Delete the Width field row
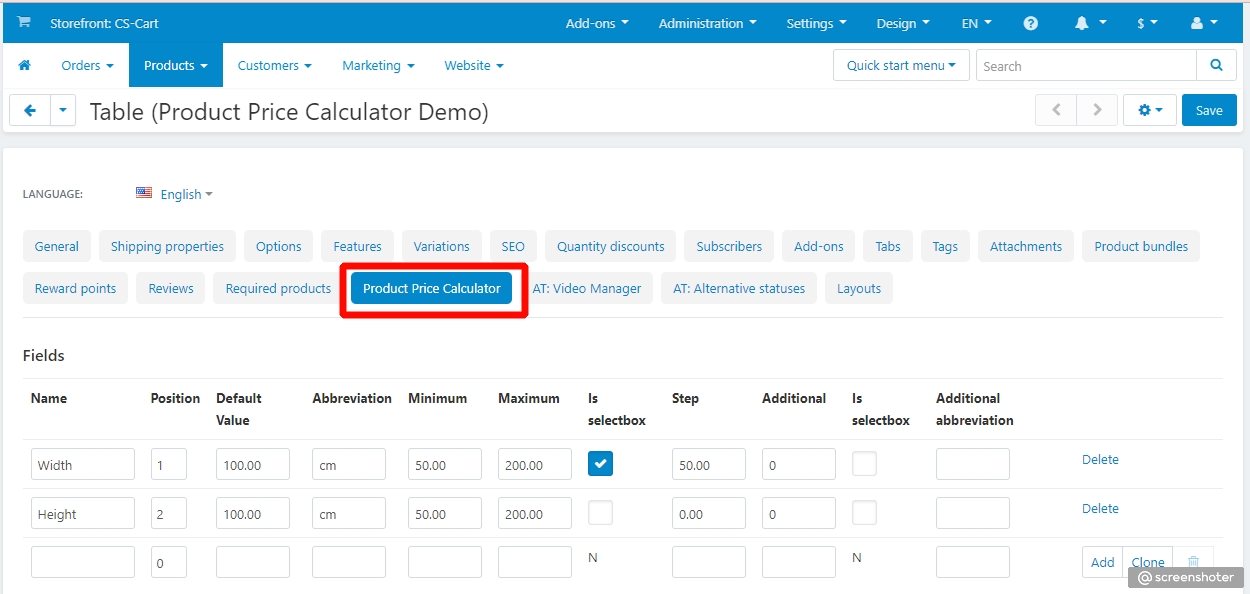Screen dimensions: 1250x594 click(1100, 460)
